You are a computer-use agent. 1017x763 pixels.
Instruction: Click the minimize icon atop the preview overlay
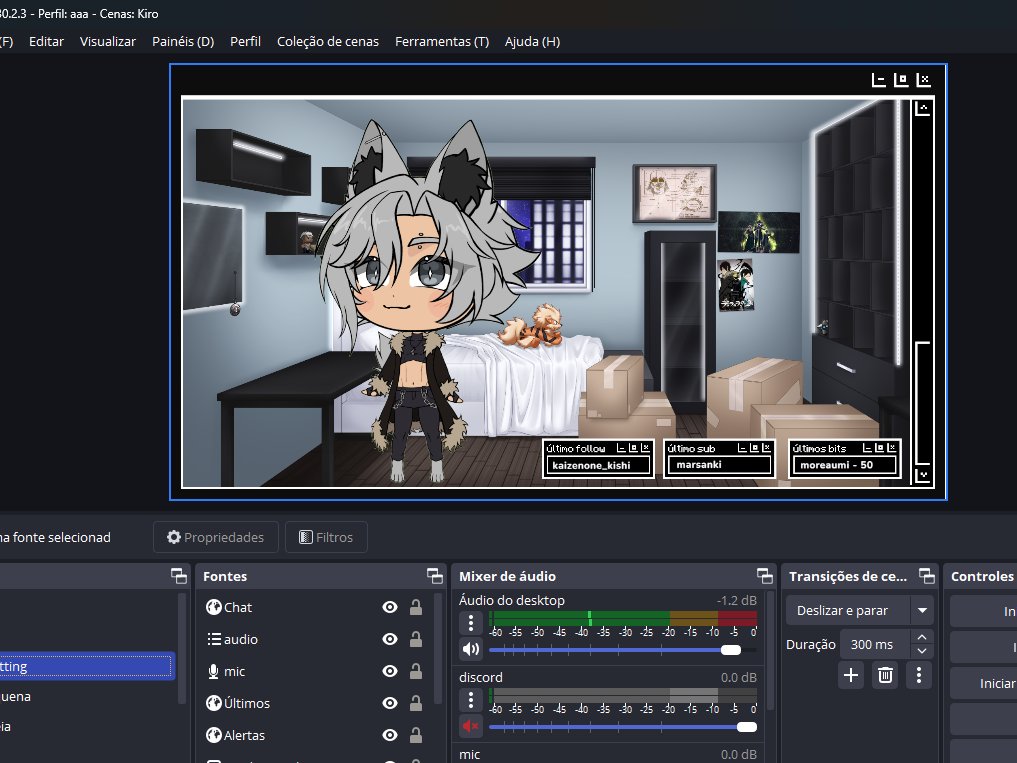click(x=878, y=80)
